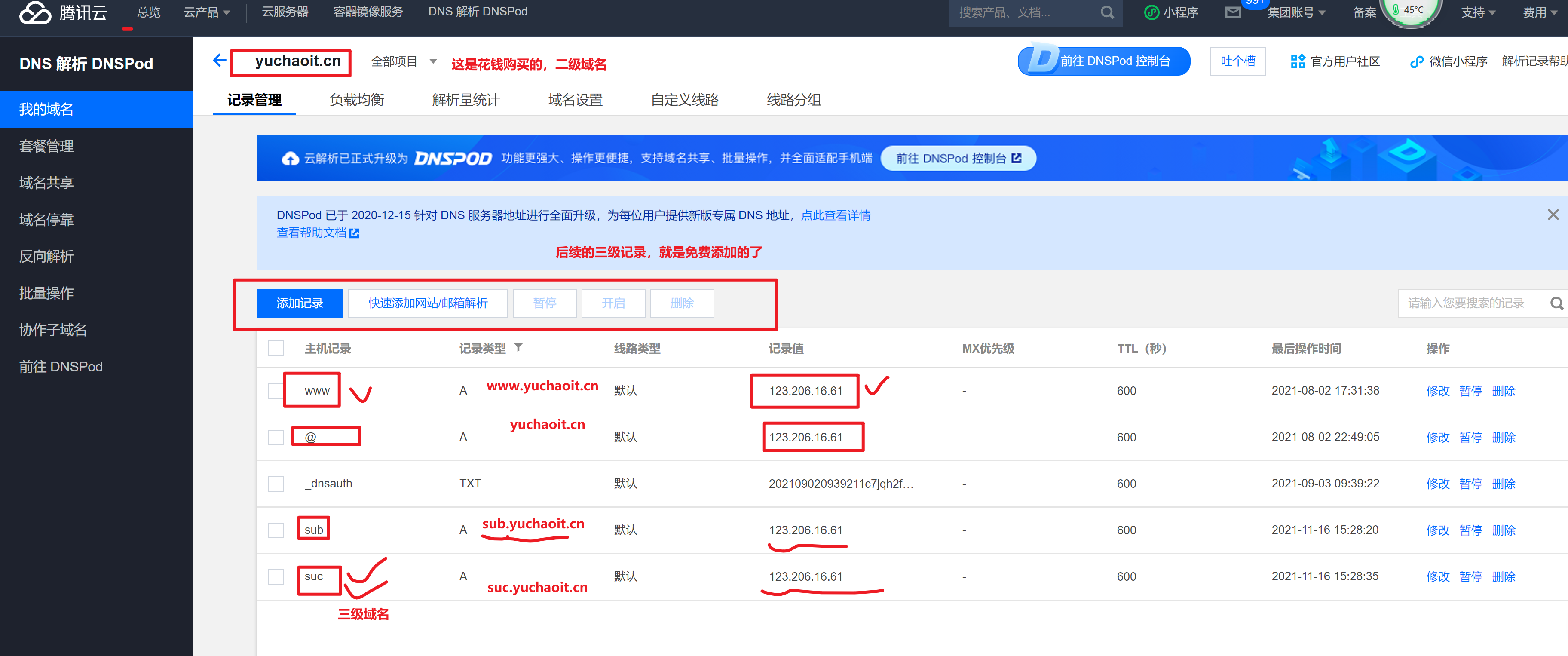Click 暂停 for the @ record
1568x656 pixels.
(x=1470, y=437)
